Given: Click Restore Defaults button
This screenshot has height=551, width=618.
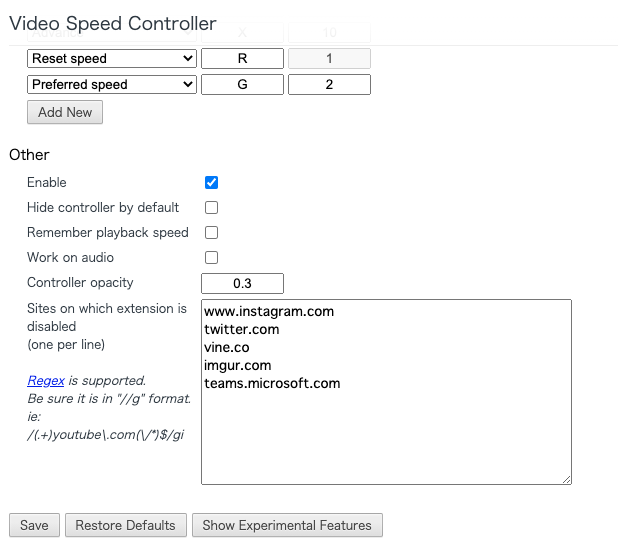Looking at the screenshot, I should coord(126,525).
